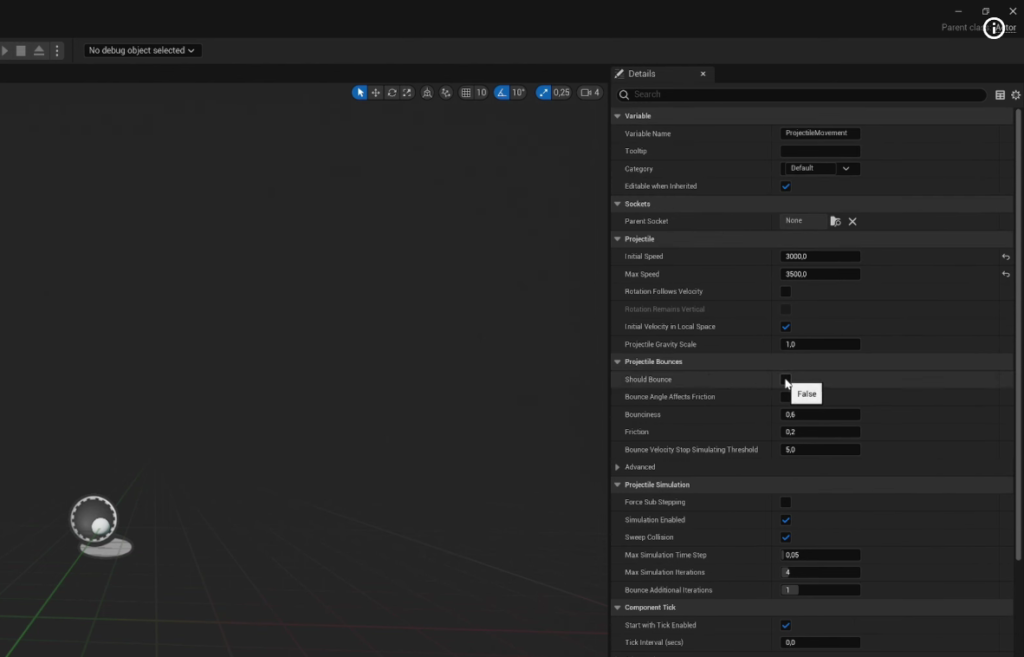Activate the Translate gizmo tool

[376, 93]
